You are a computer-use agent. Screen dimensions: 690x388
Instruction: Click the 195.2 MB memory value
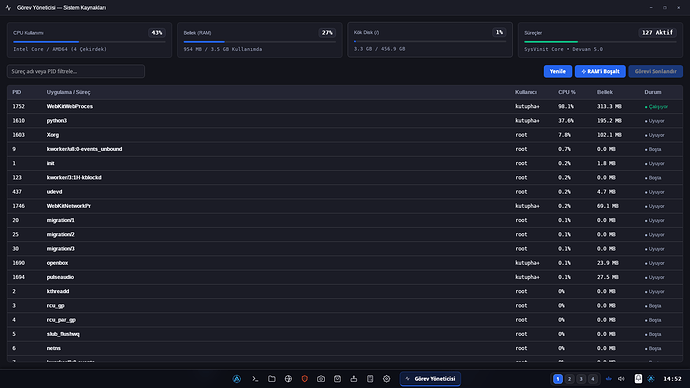click(x=609, y=121)
